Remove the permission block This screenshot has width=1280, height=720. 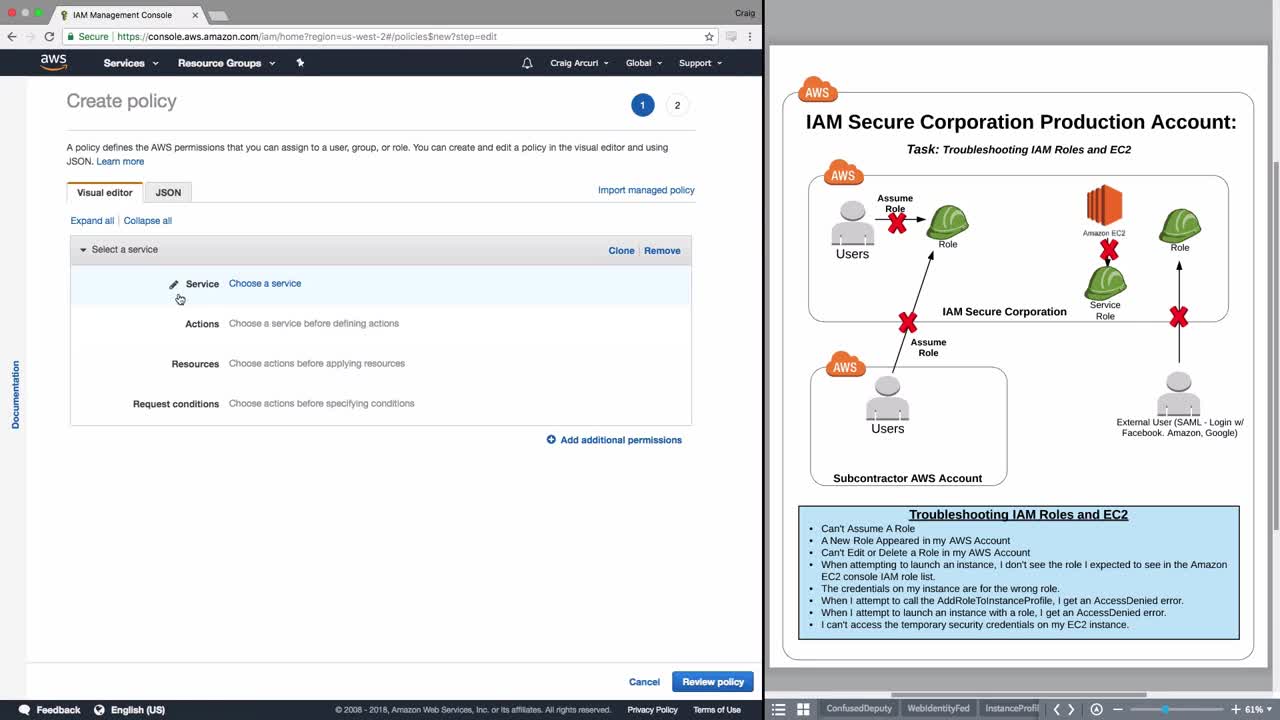(x=662, y=251)
